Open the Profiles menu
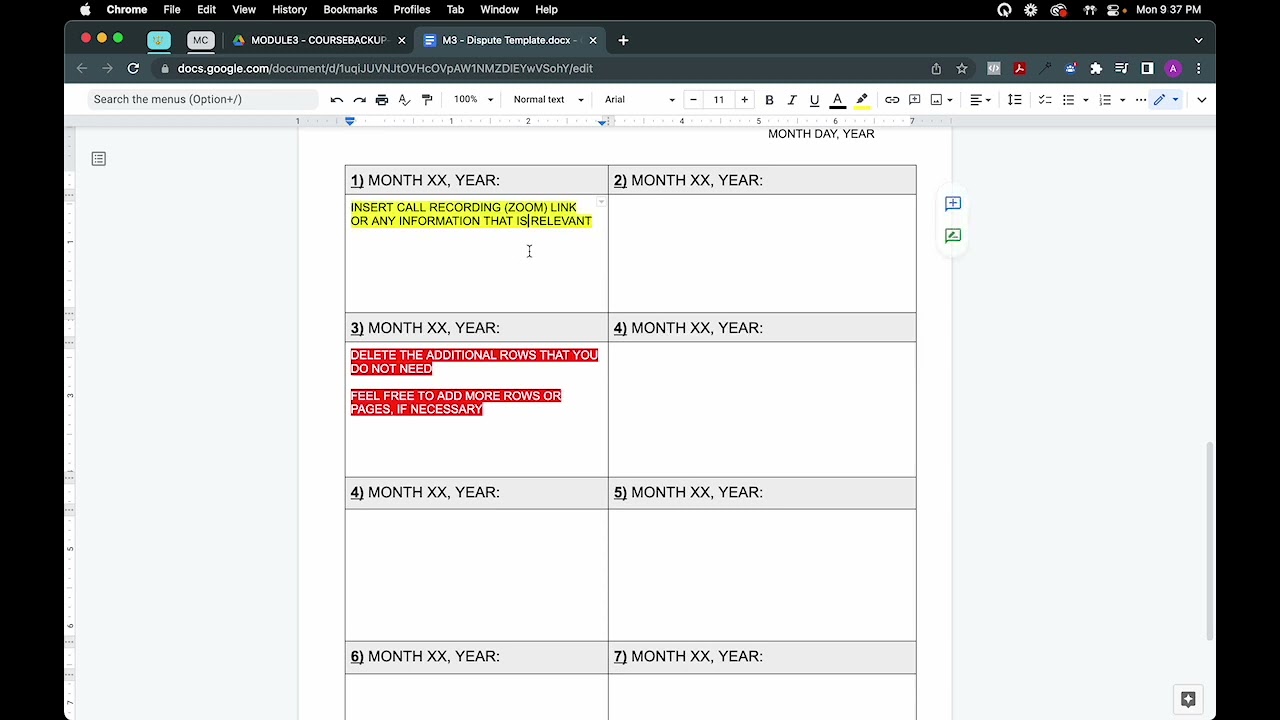The image size is (1280, 720). click(411, 9)
